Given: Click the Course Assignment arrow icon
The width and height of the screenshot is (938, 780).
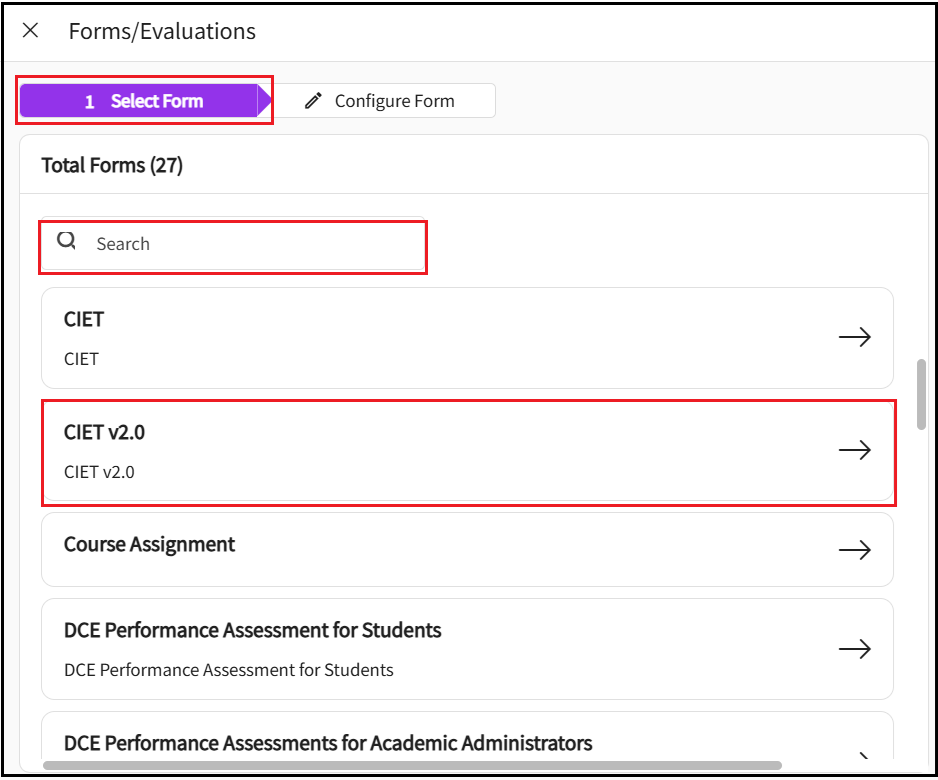Looking at the screenshot, I should [x=854, y=550].
